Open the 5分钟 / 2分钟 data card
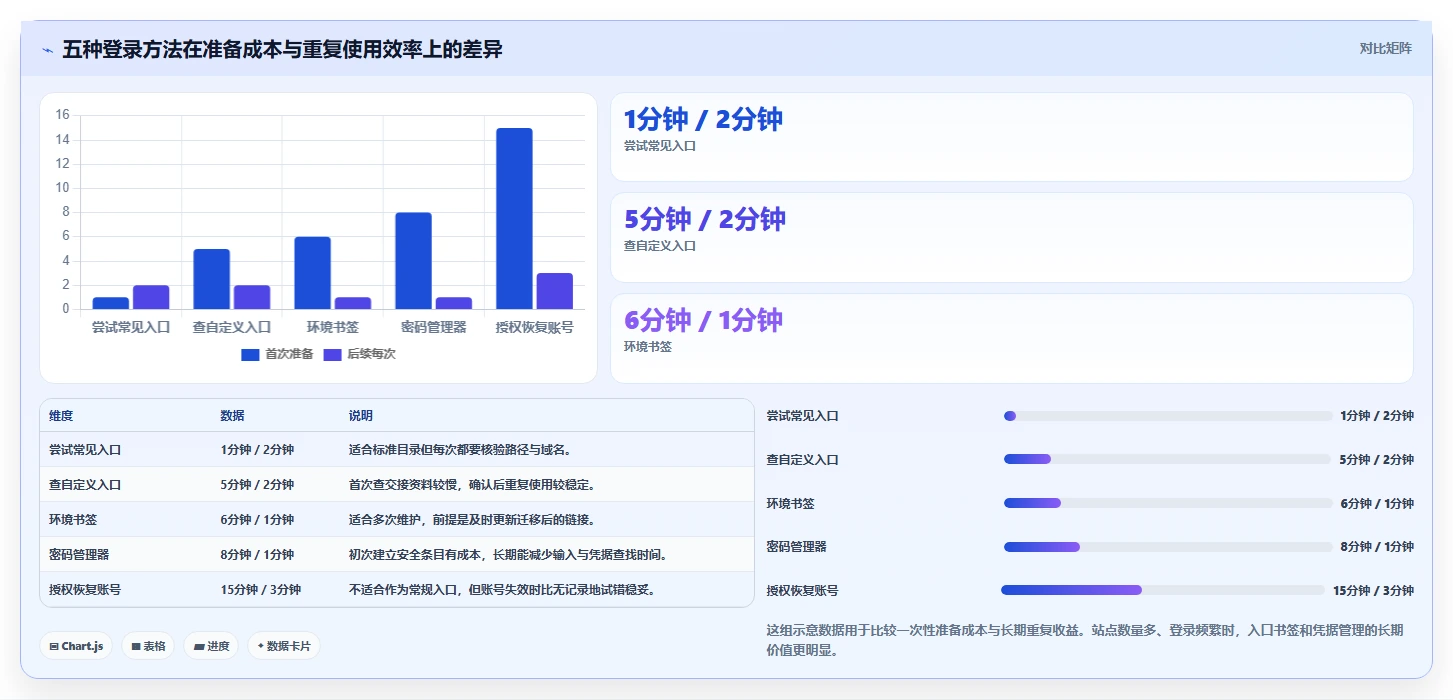The image size is (1453, 700). [x=1011, y=238]
